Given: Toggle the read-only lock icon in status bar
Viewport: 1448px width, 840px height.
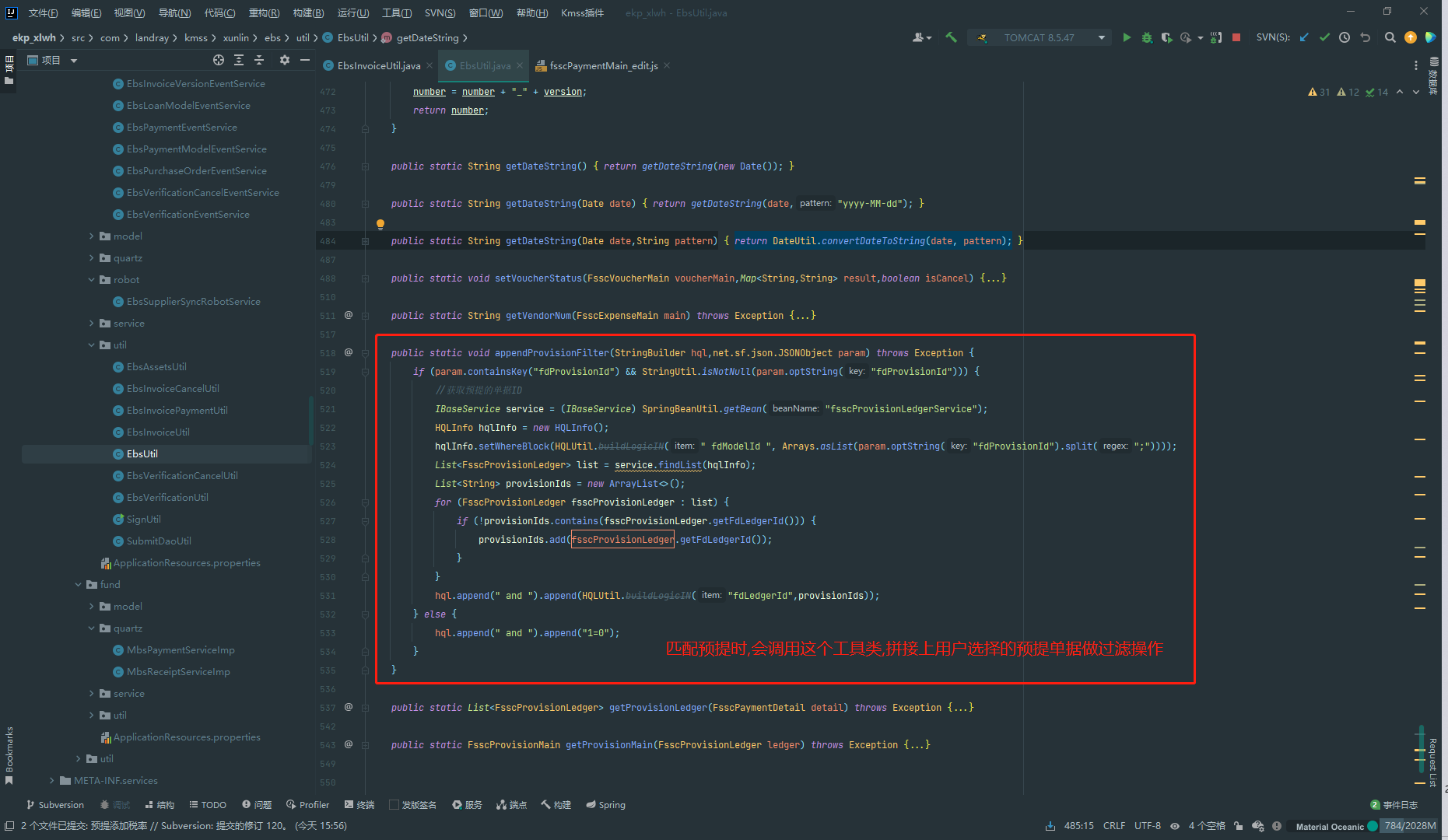Looking at the screenshot, I should point(1238,826).
